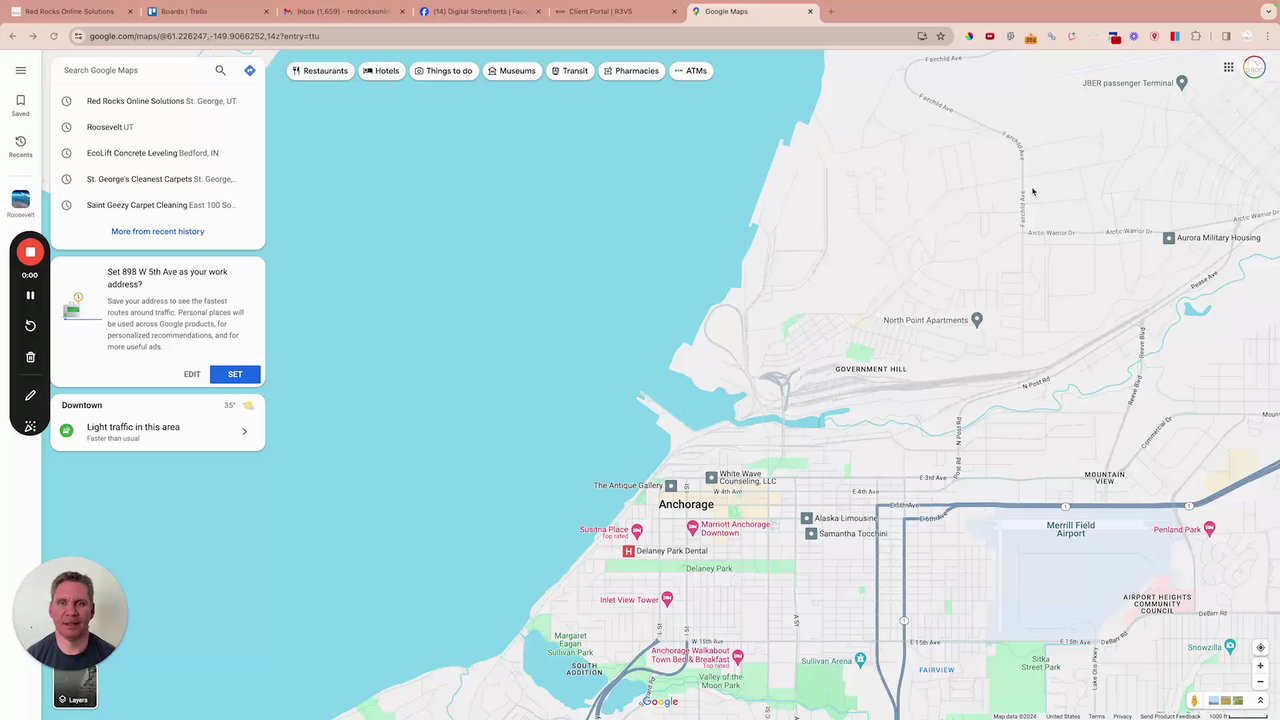
Task: Switch to Boards Trello tab
Action: pyautogui.click(x=205, y=12)
